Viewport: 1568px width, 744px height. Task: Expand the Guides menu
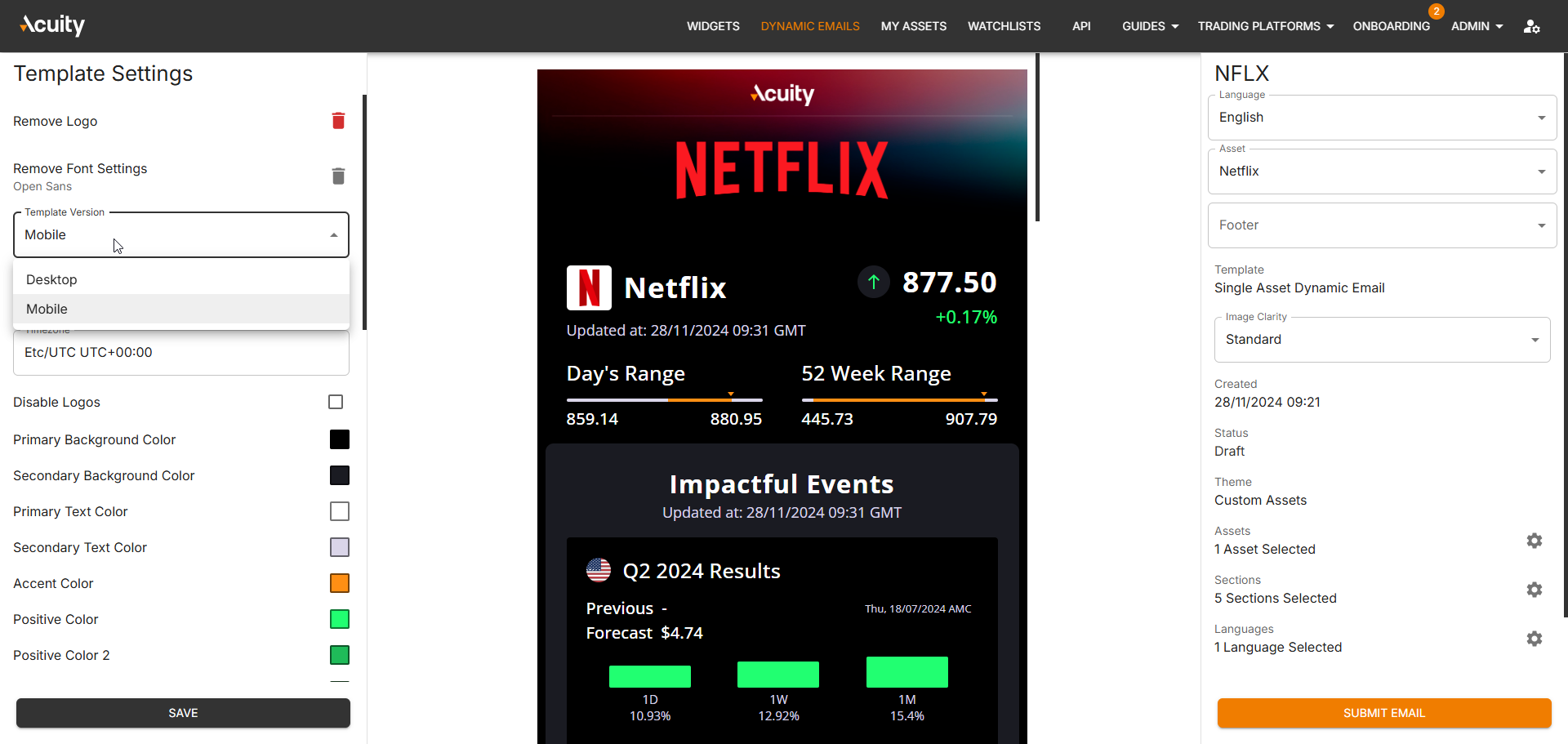(1150, 26)
